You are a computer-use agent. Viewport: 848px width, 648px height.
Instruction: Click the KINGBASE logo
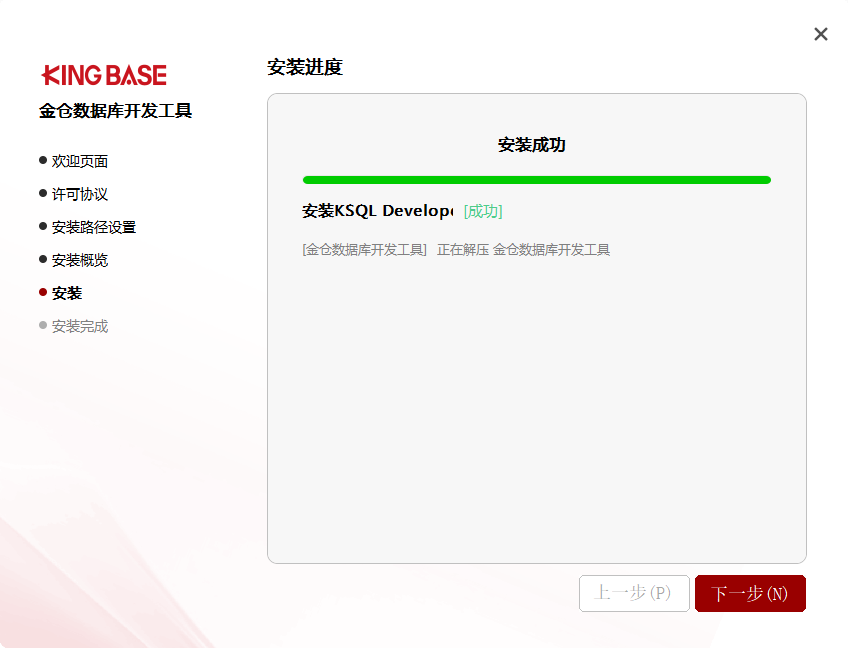click(x=104, y=75)
